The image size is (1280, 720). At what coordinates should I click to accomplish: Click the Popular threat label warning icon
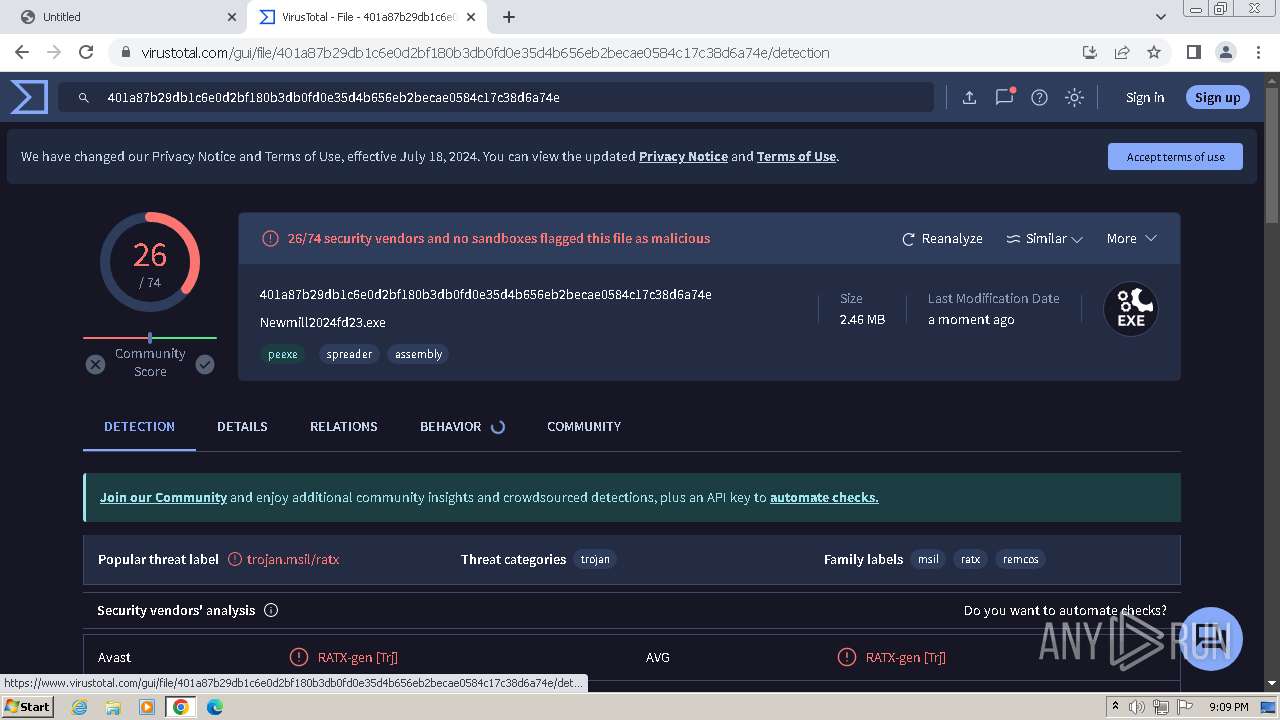[x=235, y=559]
